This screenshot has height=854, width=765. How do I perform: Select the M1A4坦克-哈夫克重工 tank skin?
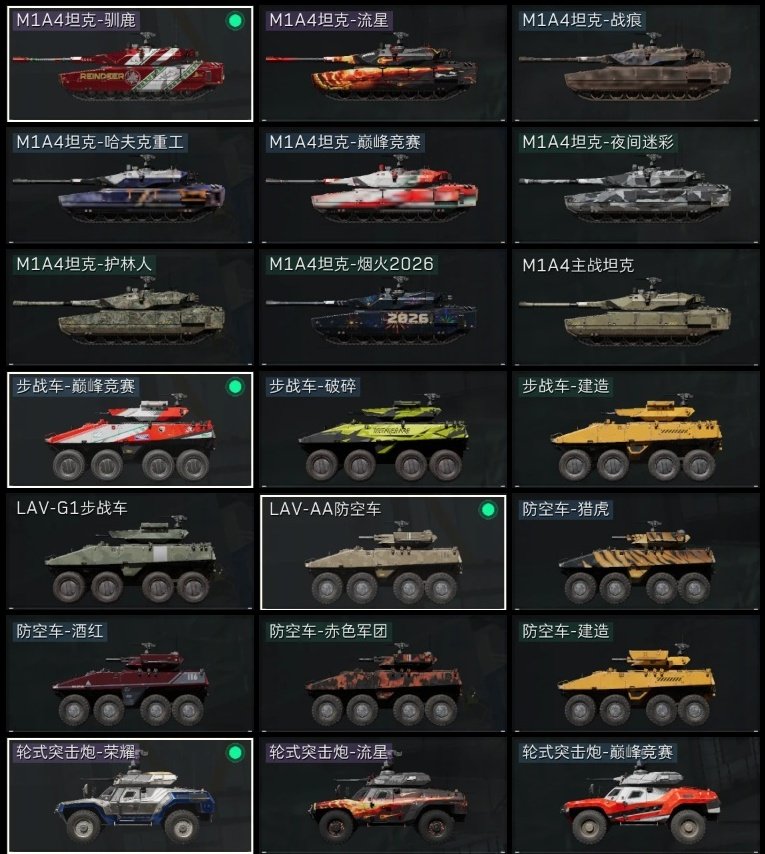[130, 185]
